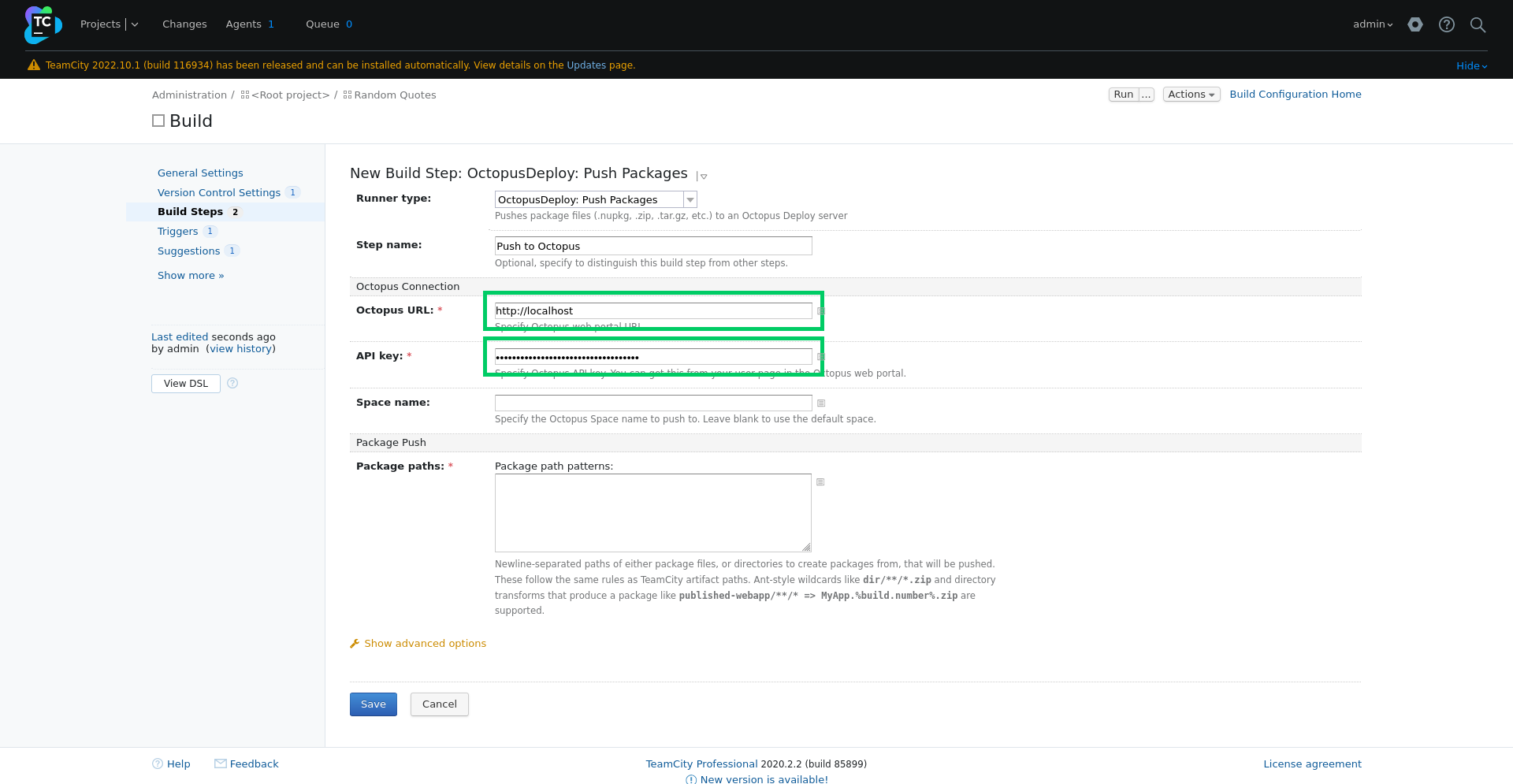This screenshot has height=784, width=1513.
Task: Click New version is available link
Action: (764, 778)
